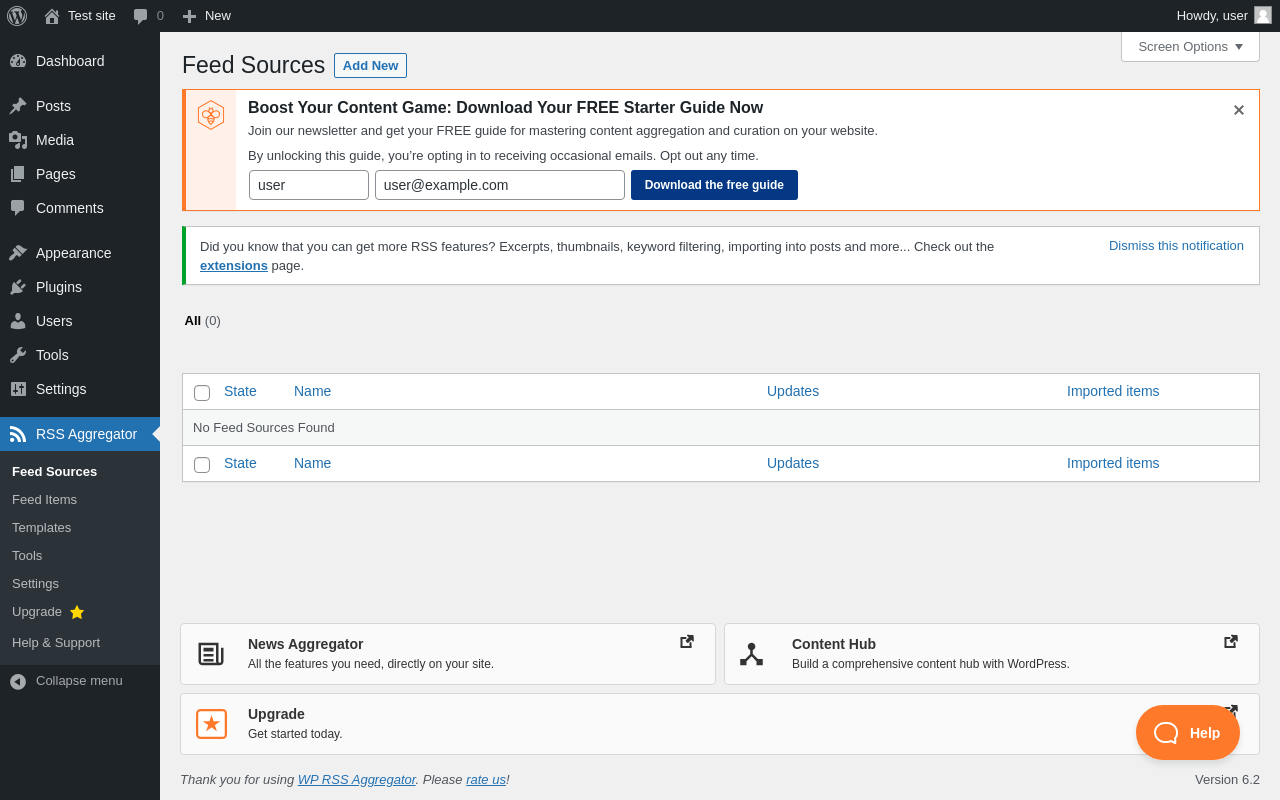Click the Comments icon in sidebar
1280x800 pixels.
click(18, 208)
